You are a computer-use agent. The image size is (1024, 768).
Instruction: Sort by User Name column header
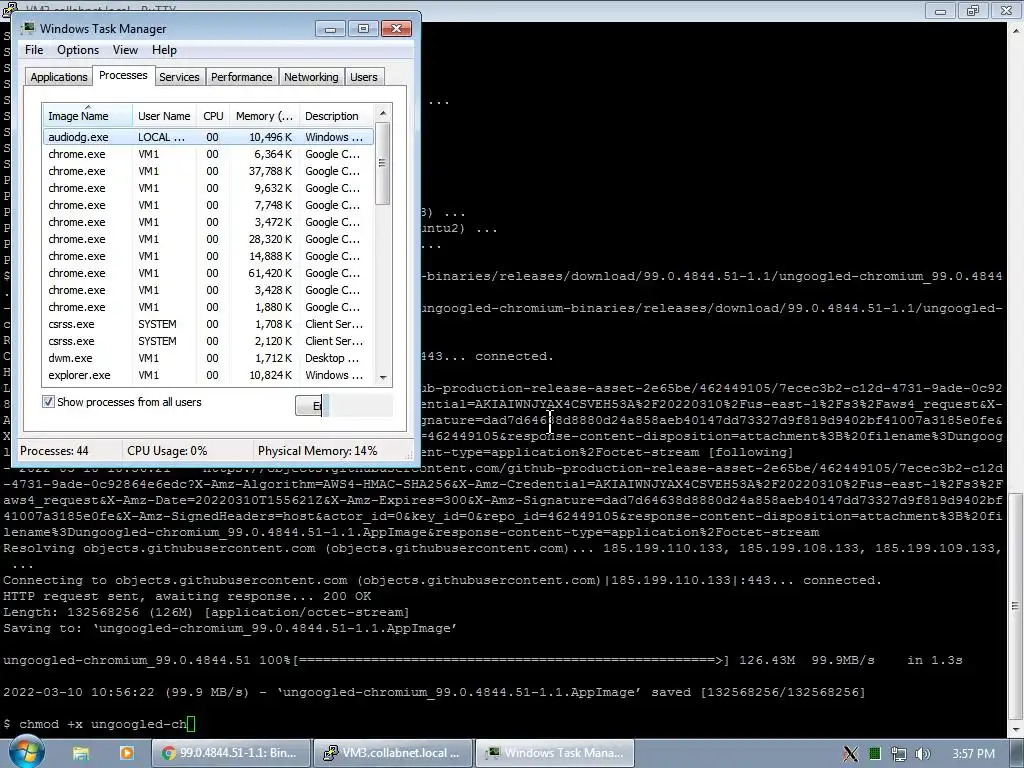tap(164, 116)
